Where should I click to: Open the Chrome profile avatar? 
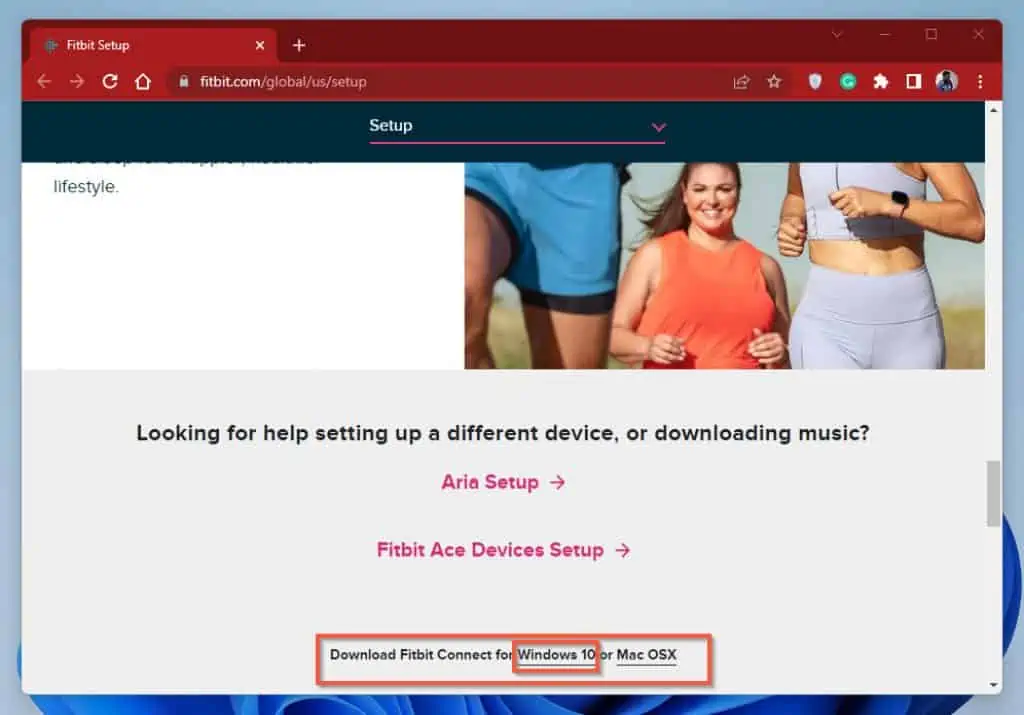click(x=946, y=81)
